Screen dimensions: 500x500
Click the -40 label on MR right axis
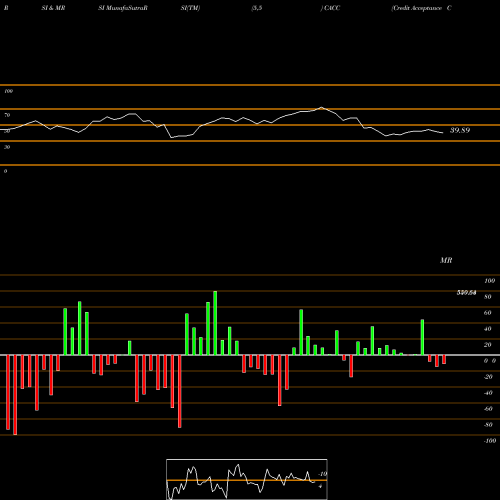click(488, 393)
